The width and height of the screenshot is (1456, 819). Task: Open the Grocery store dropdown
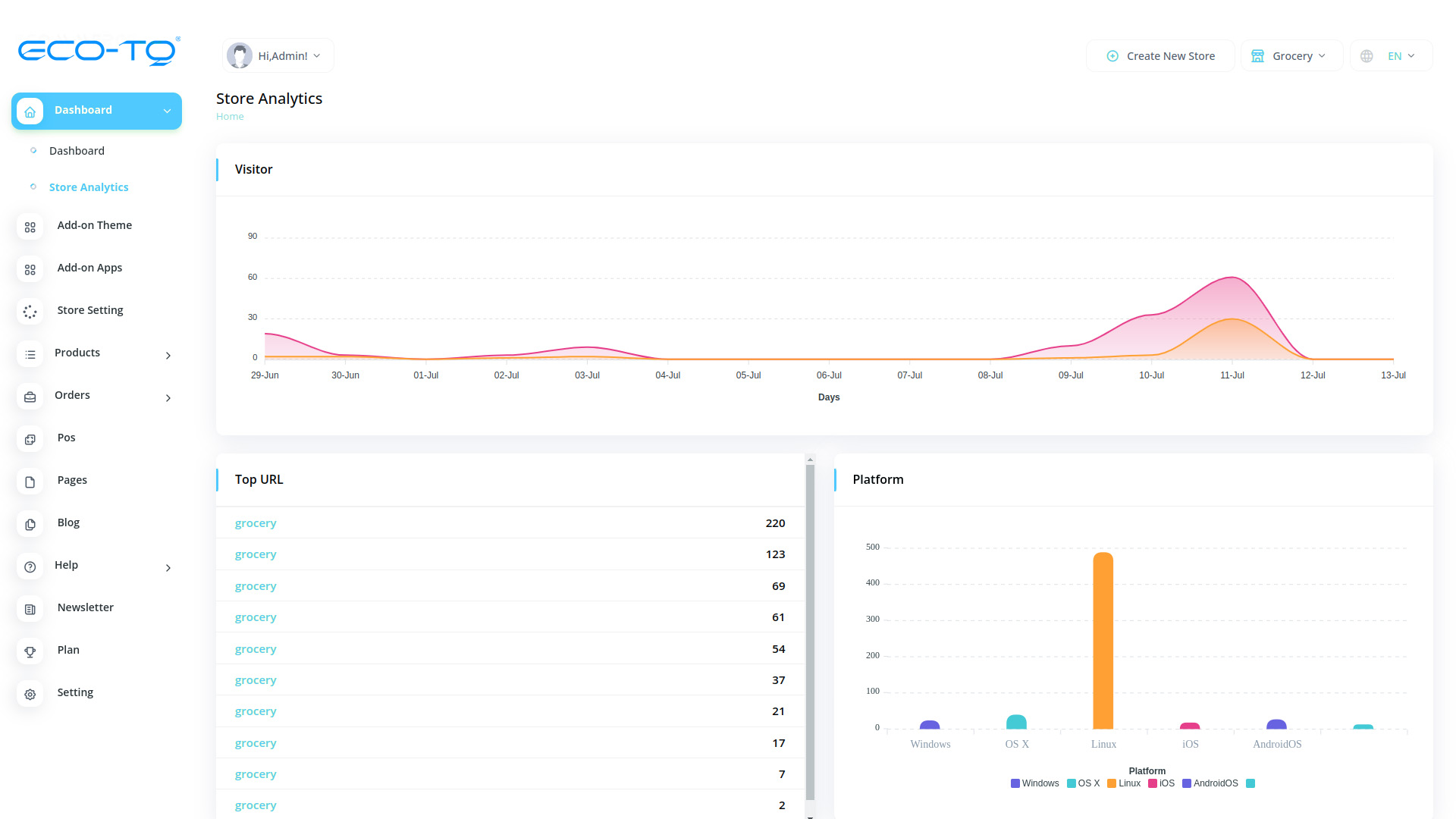coord(1291,56)
